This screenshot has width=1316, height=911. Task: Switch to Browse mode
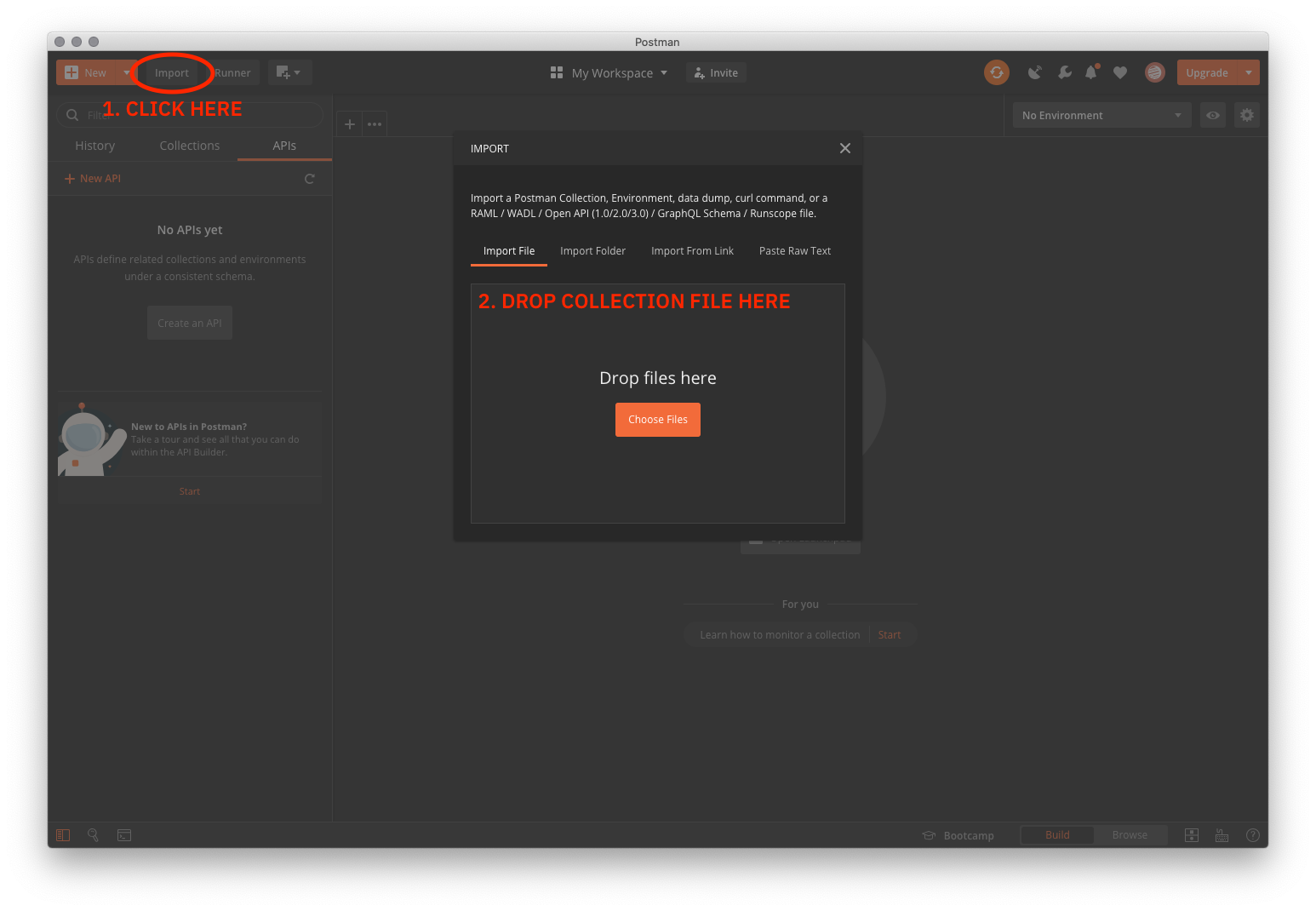(x=1130, y=835)
